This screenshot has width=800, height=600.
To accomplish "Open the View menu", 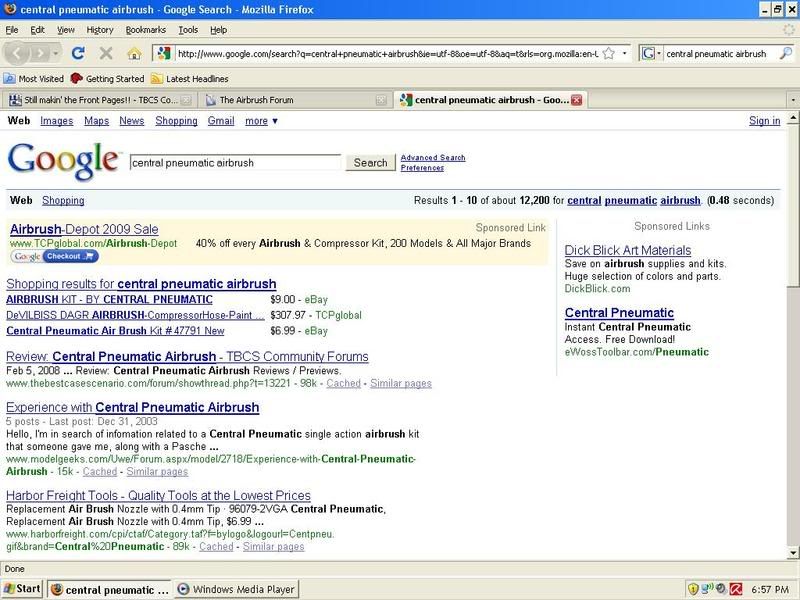I will point(66,30).
